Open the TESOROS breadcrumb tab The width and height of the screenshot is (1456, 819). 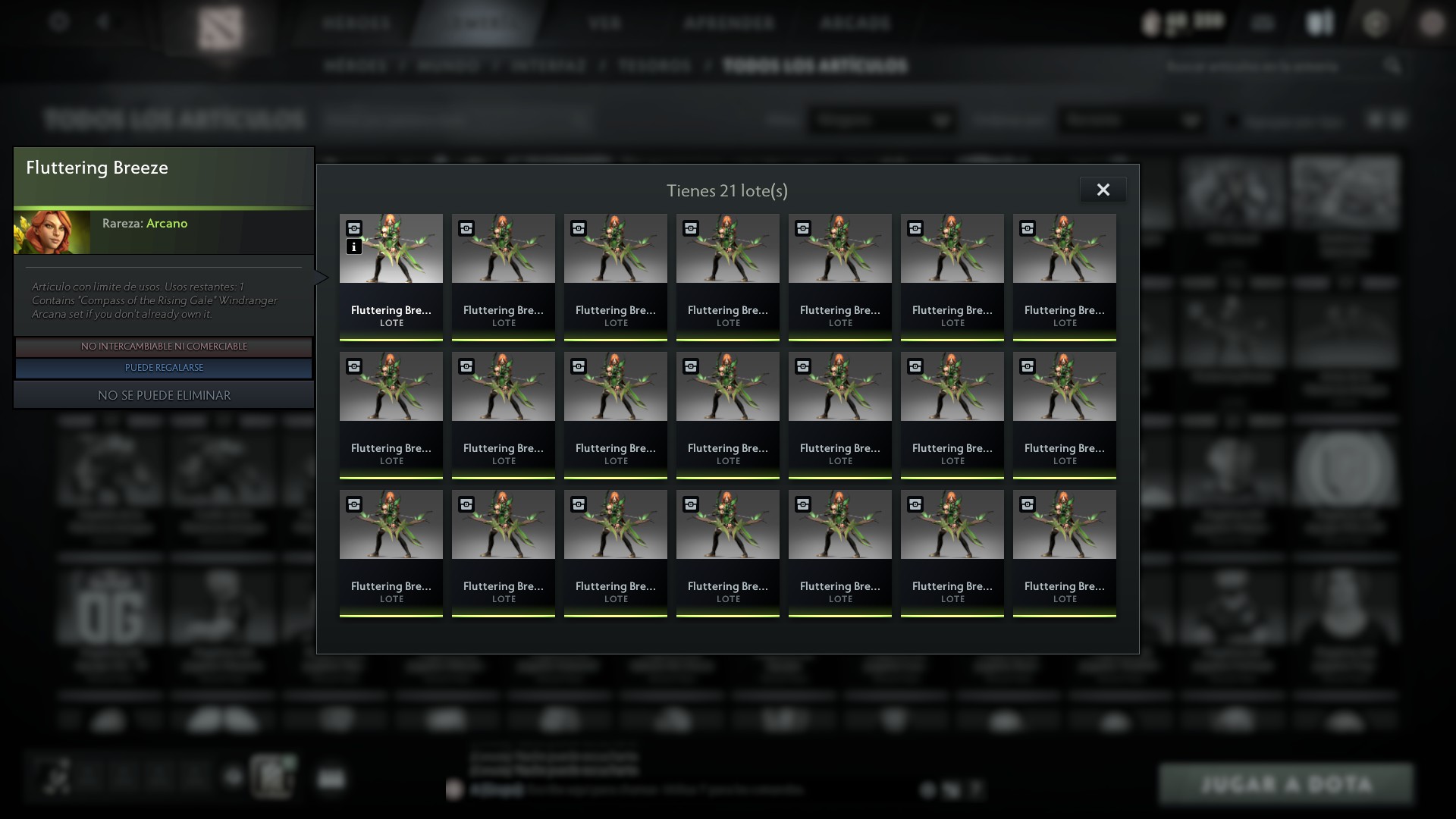654,66
